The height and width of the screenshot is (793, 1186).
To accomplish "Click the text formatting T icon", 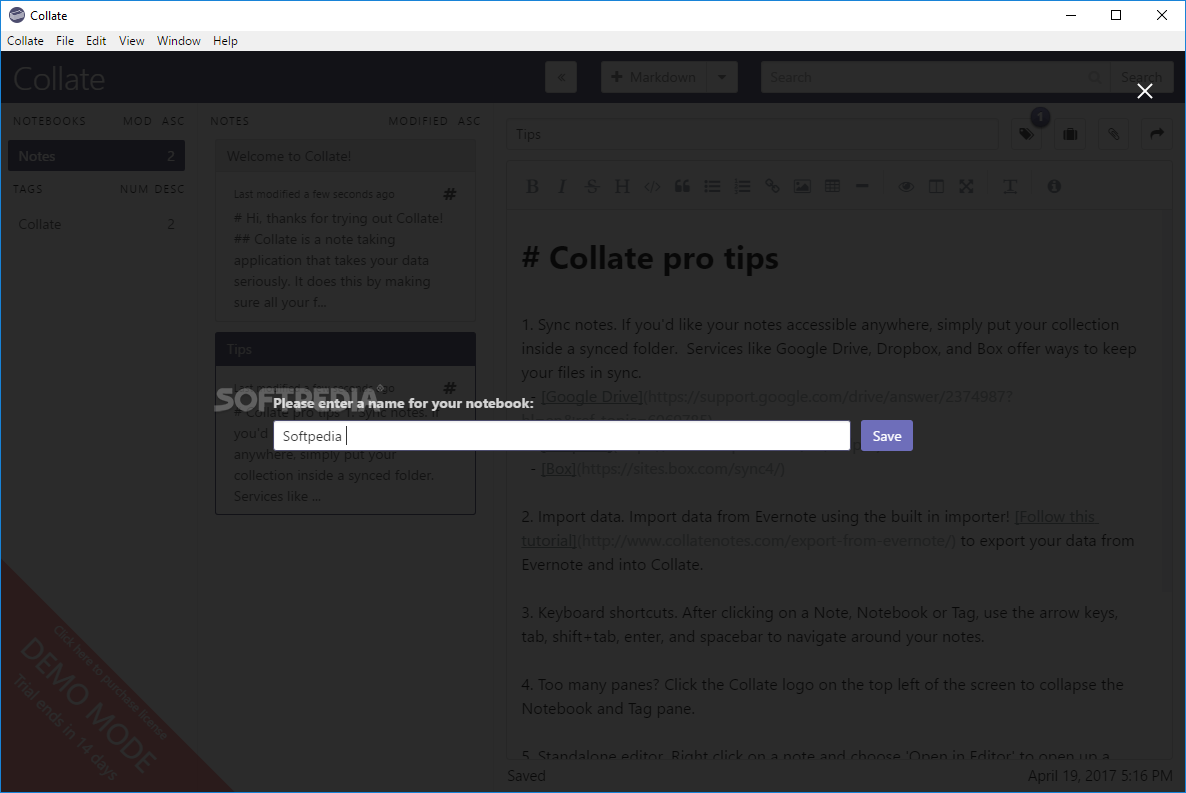I will pos(1010,186).
